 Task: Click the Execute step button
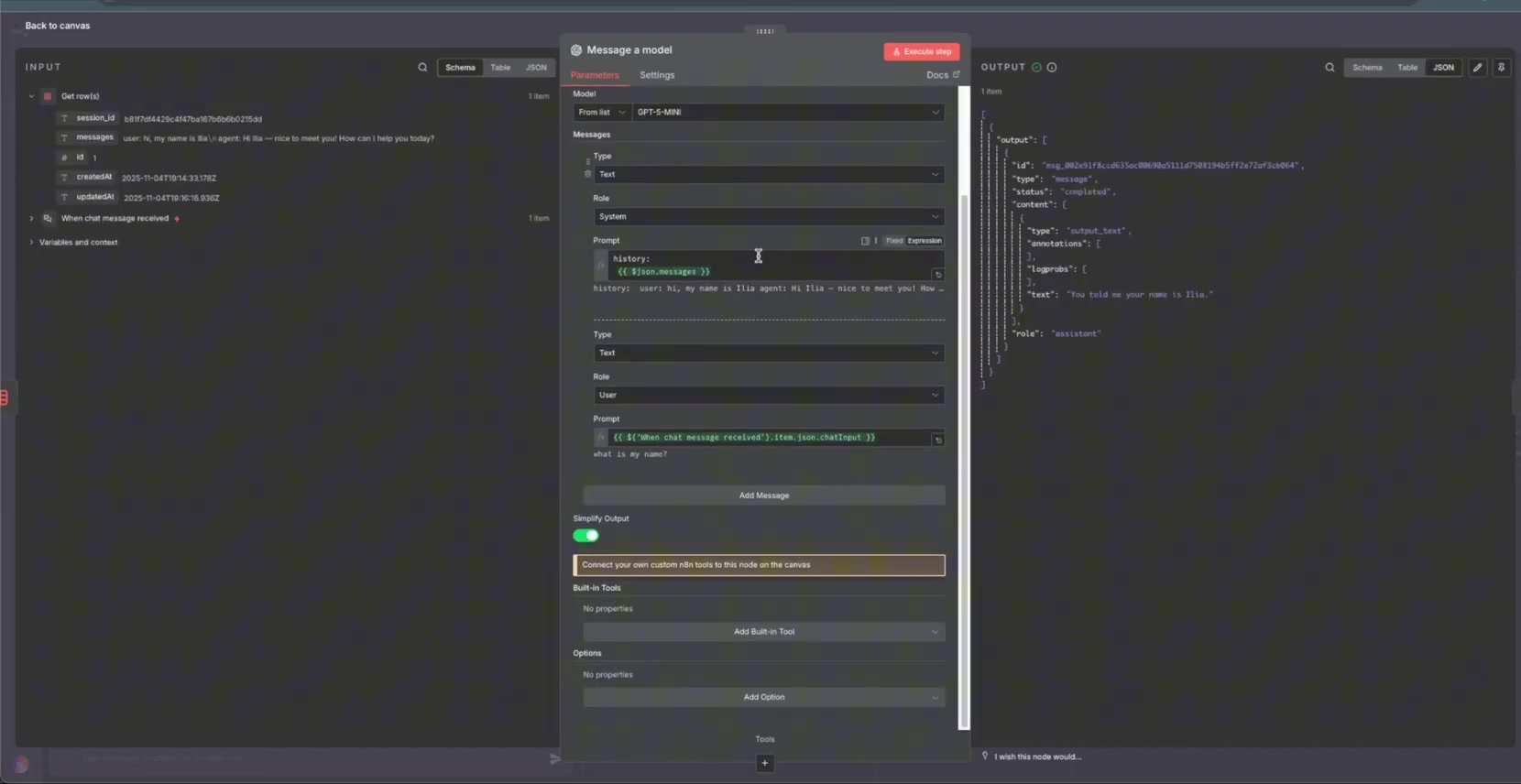pos(922,52)
